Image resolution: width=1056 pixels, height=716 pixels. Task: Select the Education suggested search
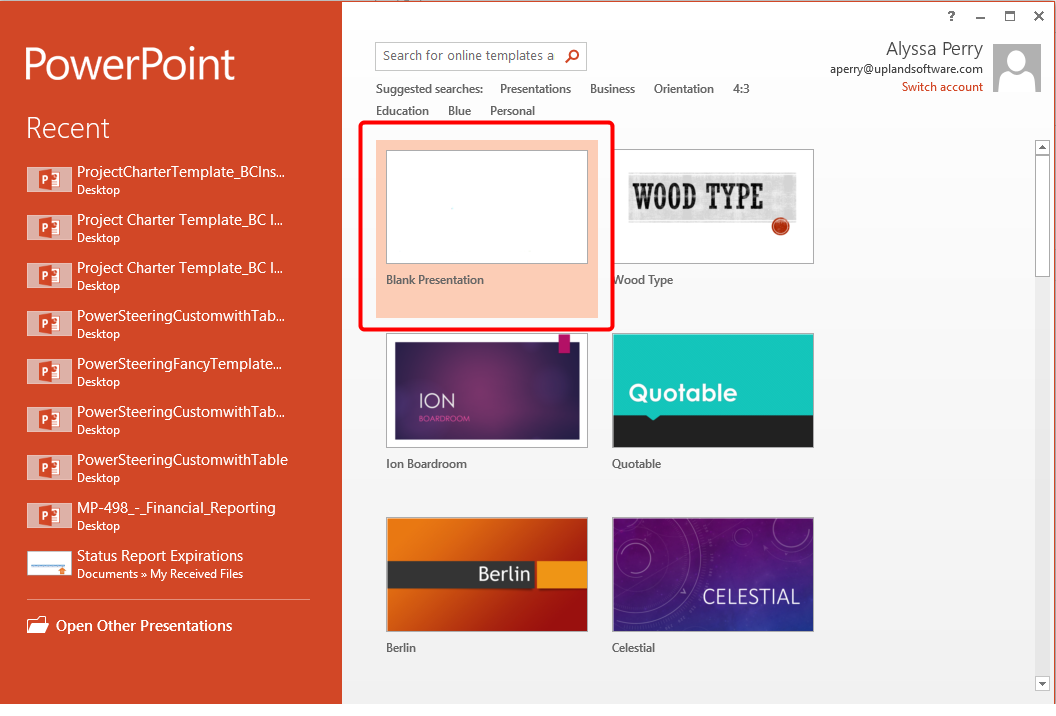point(402,111)
